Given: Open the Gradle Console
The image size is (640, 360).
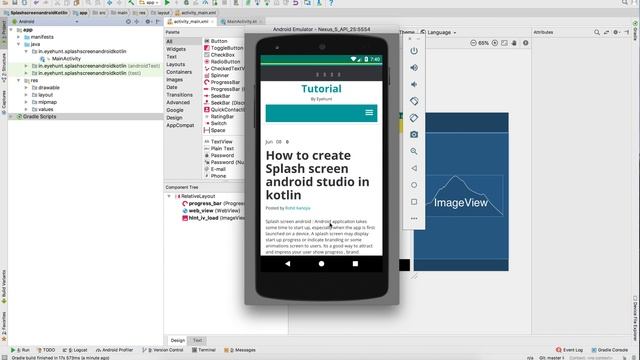Looking at the screenshot, I should click(609, 350).
